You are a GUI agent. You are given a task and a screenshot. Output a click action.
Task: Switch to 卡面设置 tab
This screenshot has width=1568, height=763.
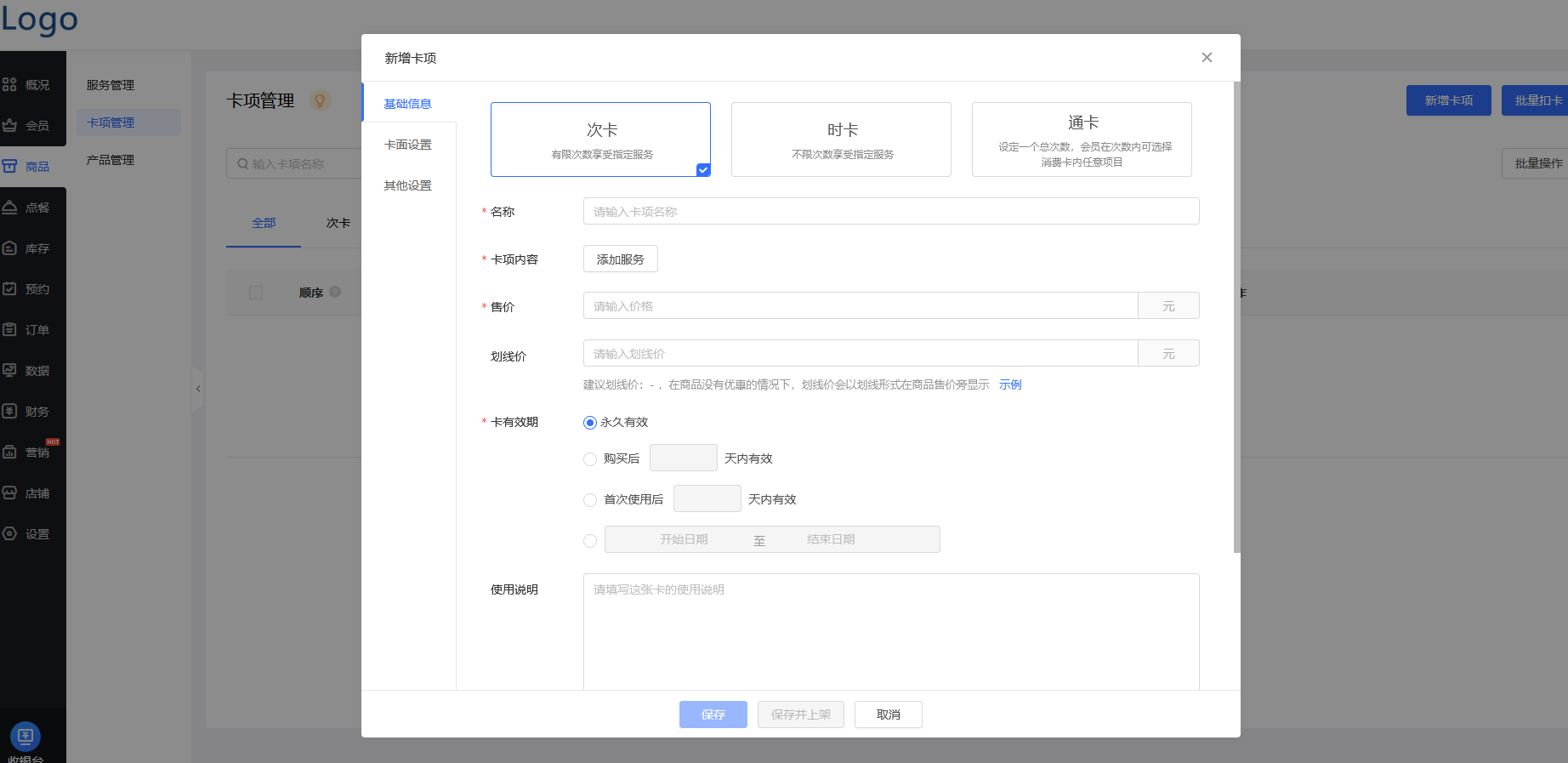click(408, 145)
